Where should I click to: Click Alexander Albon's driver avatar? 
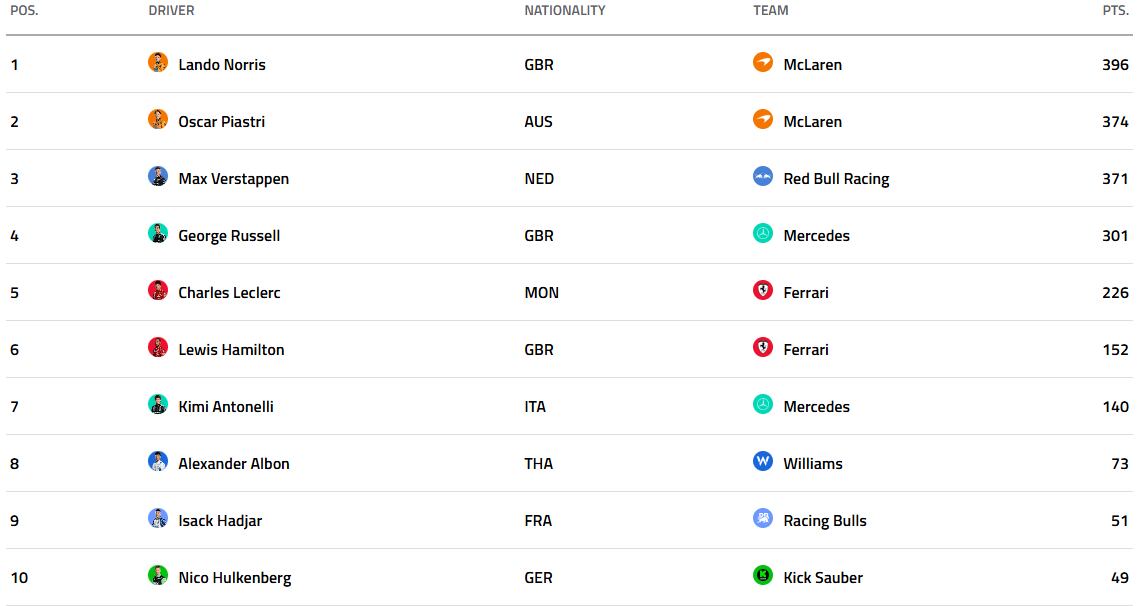point(158,462)
